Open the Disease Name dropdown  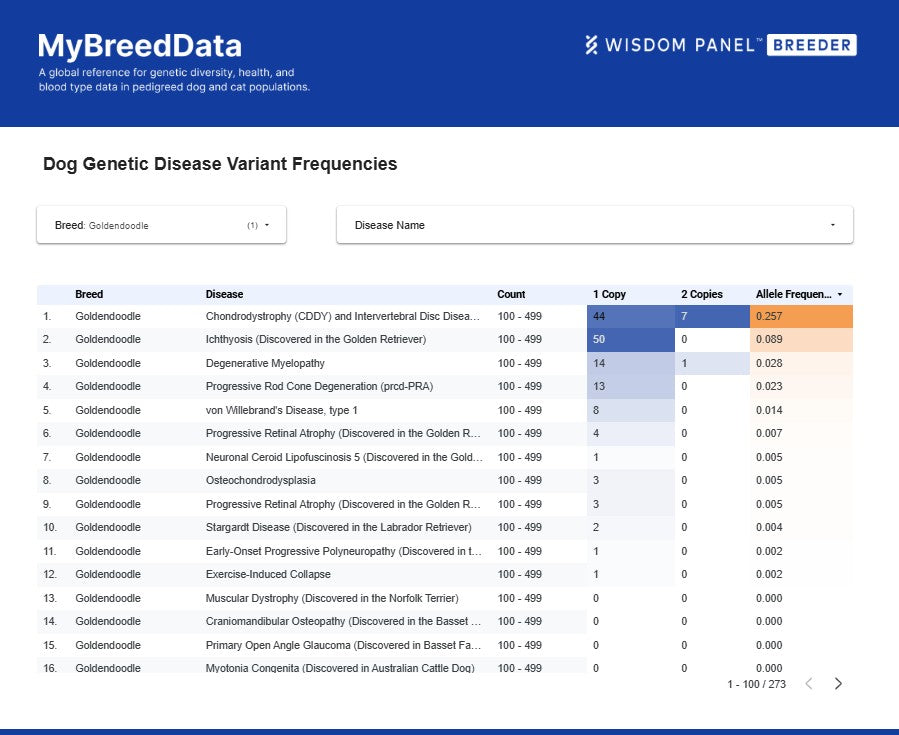[x=595, y=225]
